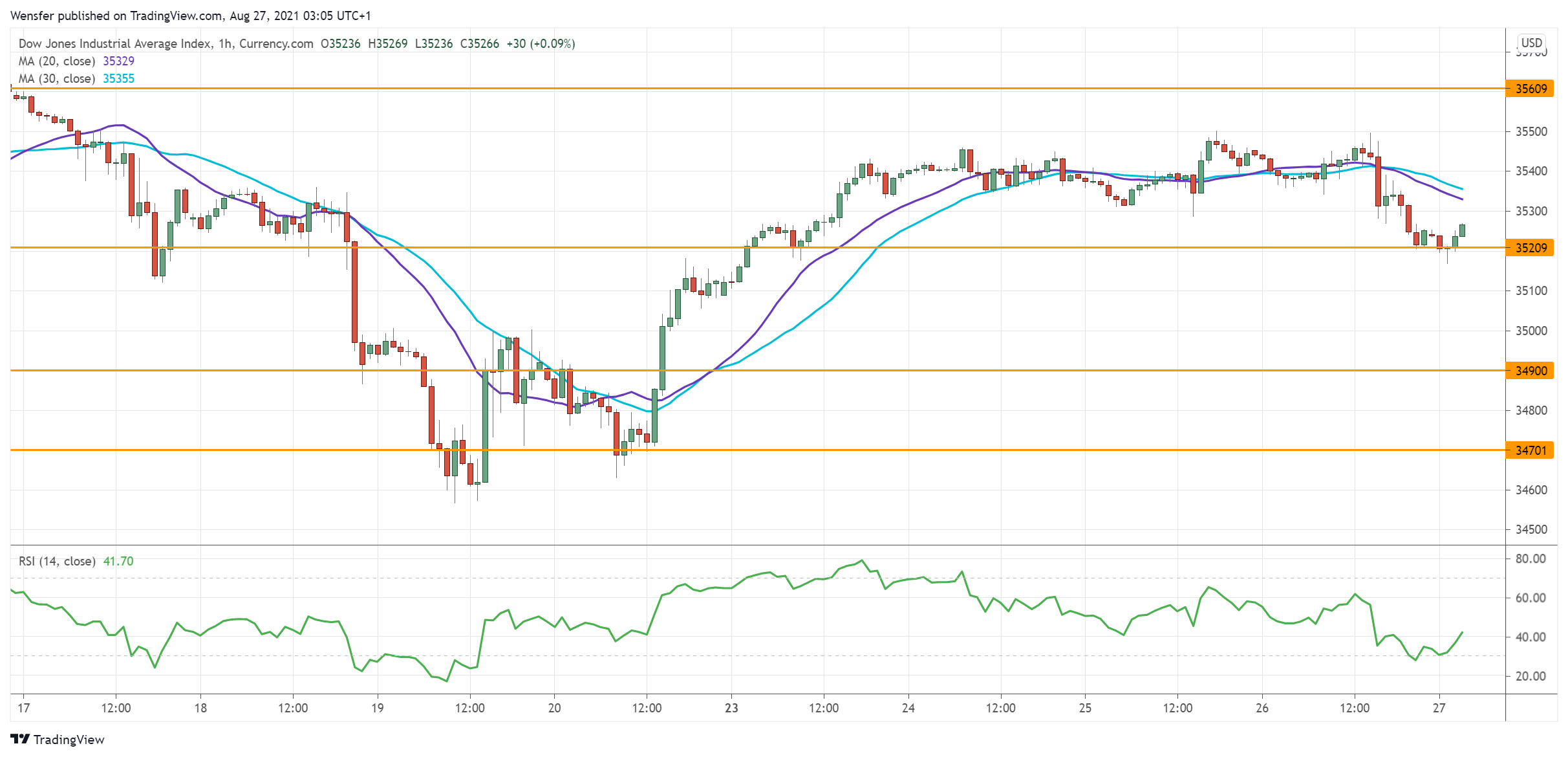Screen dimensions: 1568x757
Task: Click the cyan MA value 35355
Action: [x=118, y=78]
